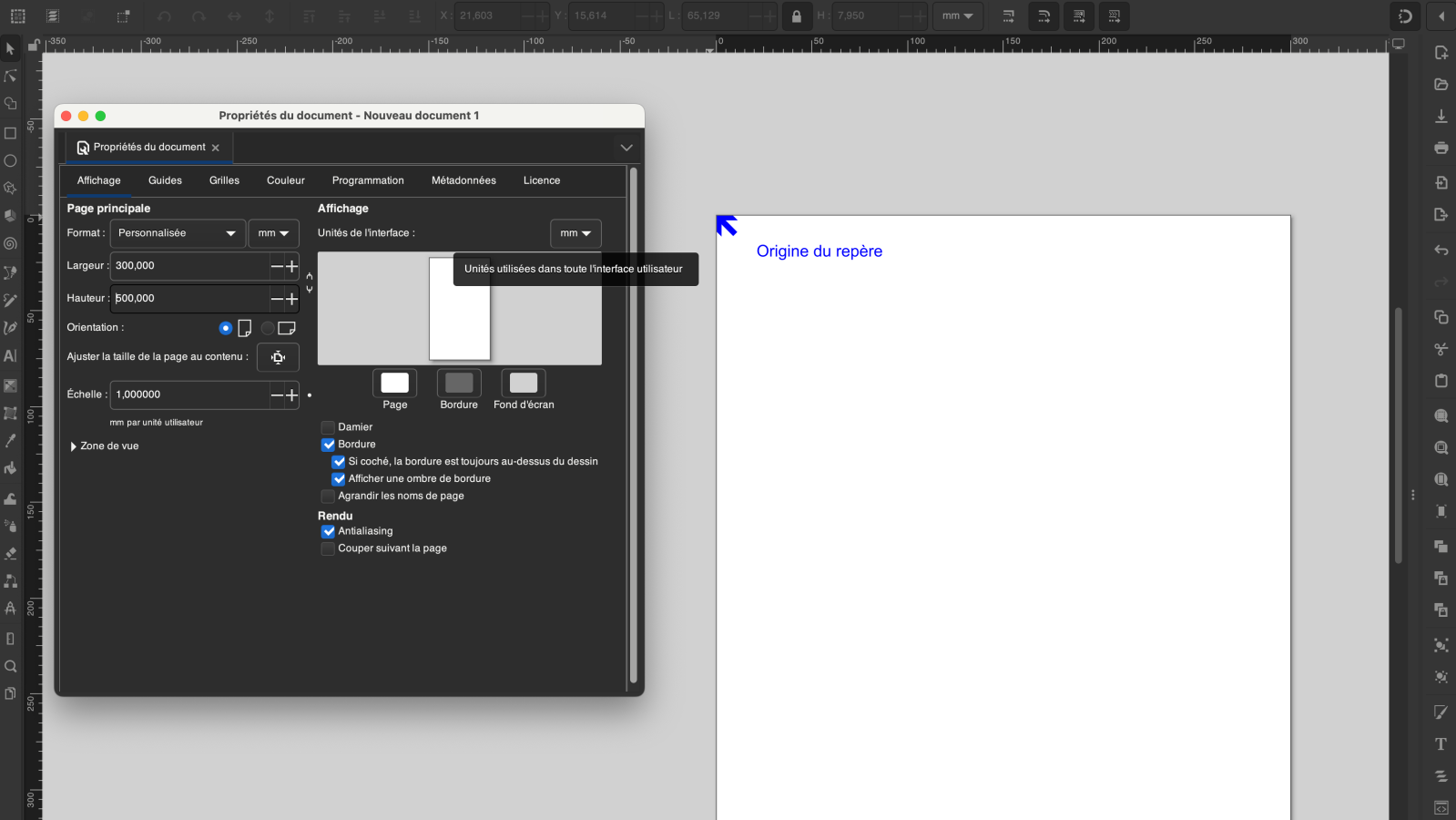Select the landscape orientation radio button
The height and width of the screenshot is (820, 1456).
[x=268, y=328]
